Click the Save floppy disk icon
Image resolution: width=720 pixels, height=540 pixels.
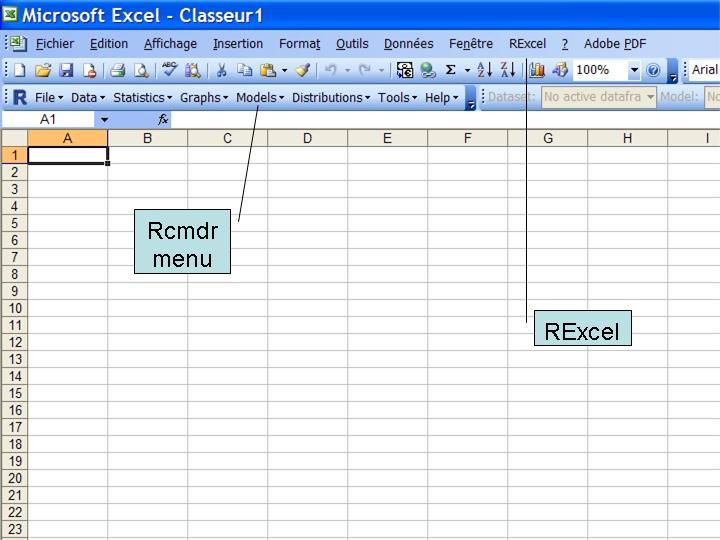[67, 70]
